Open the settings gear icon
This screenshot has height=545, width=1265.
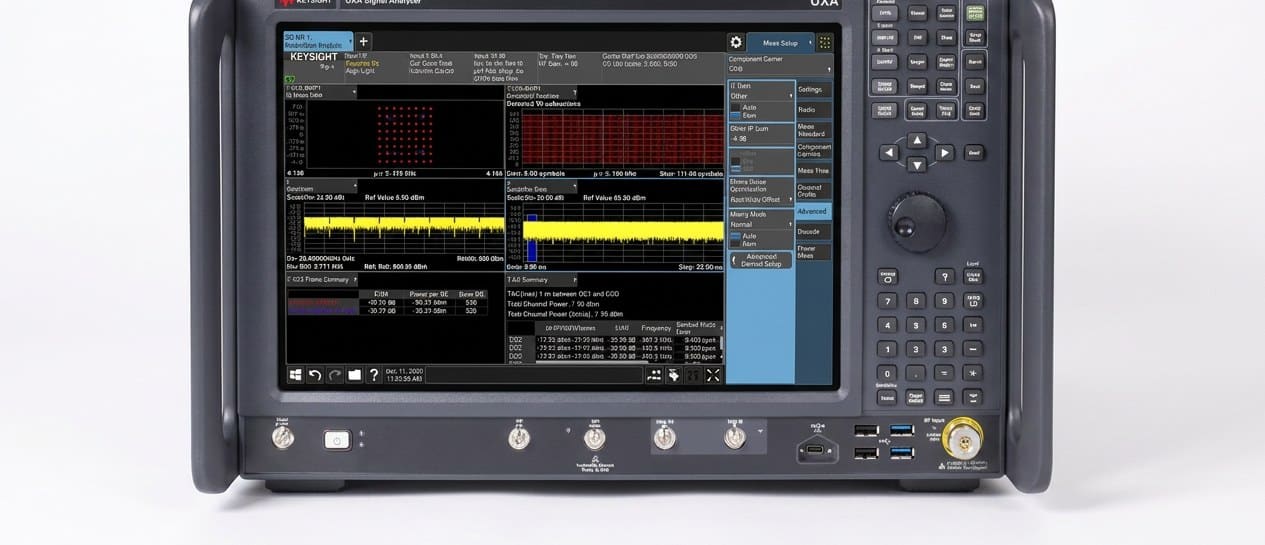click(x=736, y=42)
